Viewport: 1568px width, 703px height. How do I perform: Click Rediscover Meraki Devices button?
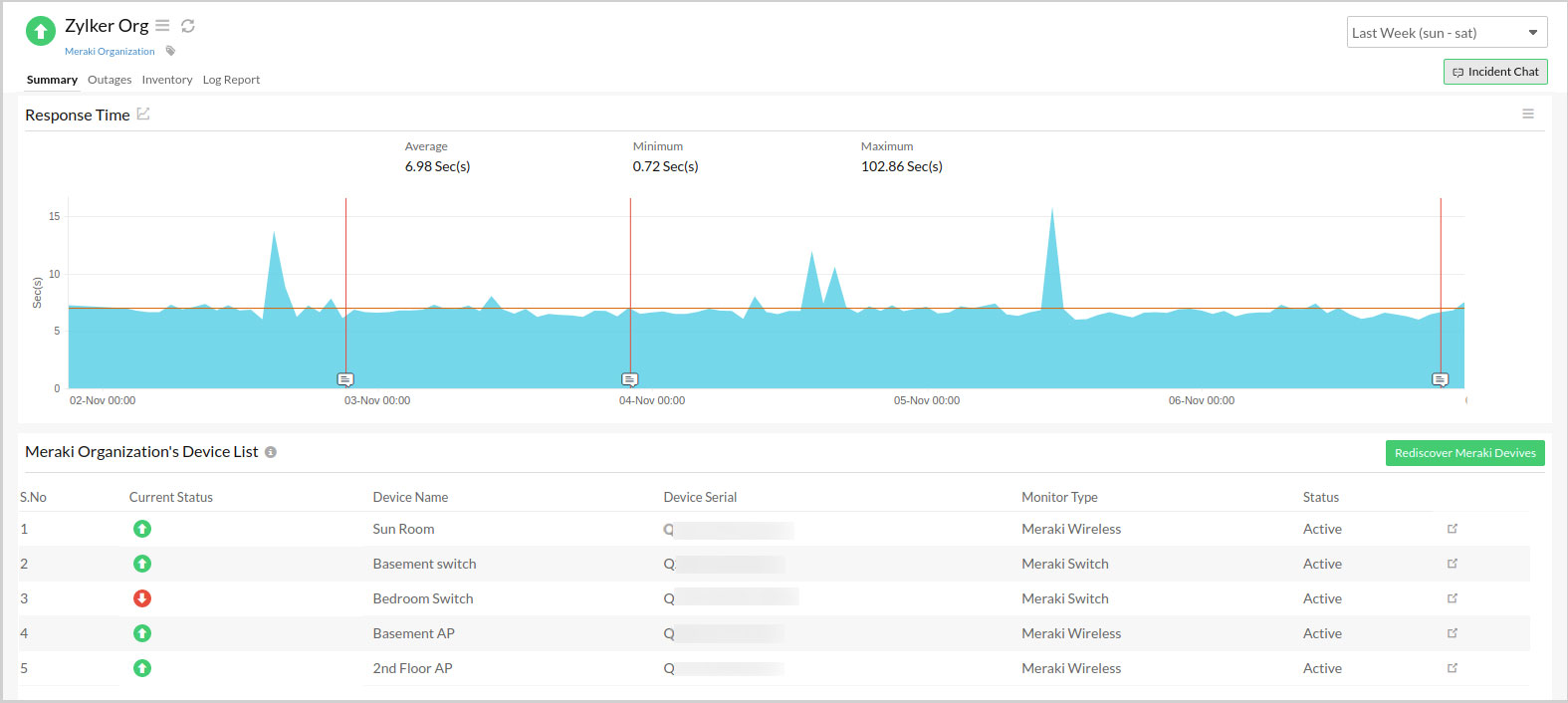tap(1464, 453)
